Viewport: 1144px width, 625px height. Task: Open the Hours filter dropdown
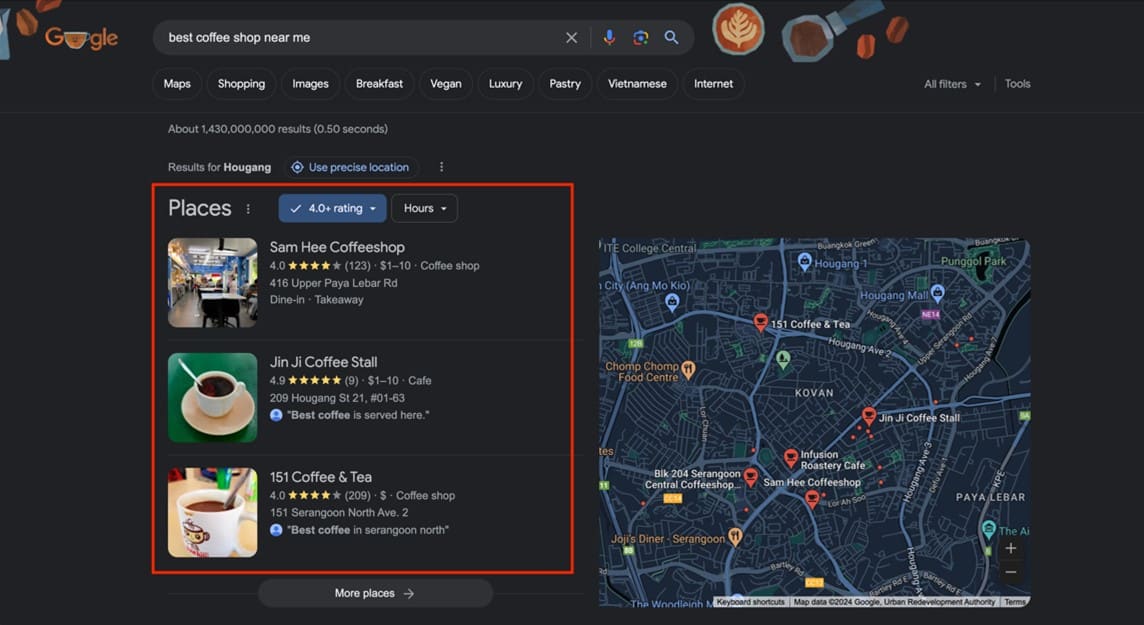(x=425, y=209)
